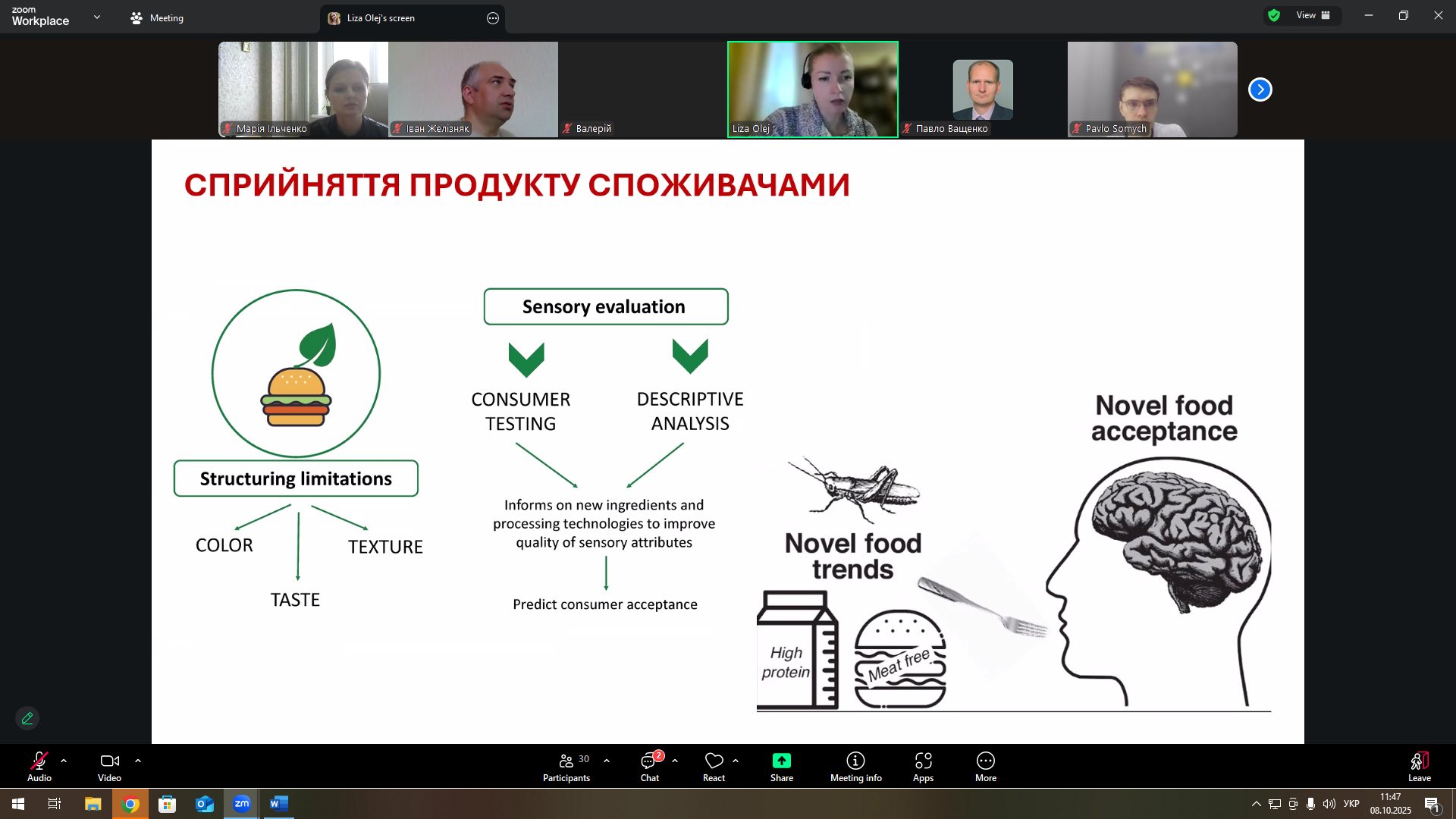Open the React emoji menu

pyautogui.click(x=714, y=766)
